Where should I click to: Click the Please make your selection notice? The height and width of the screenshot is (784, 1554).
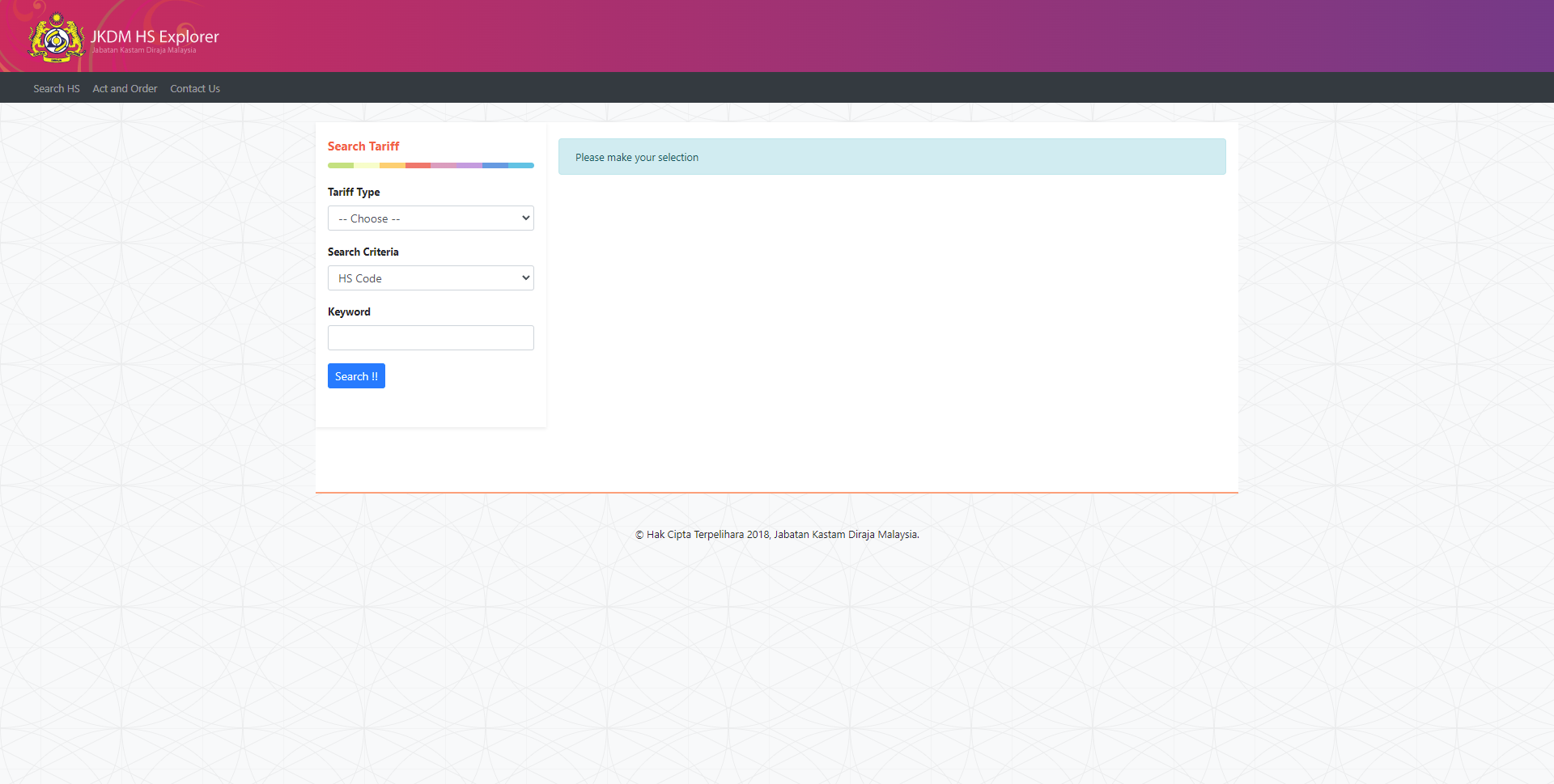point(637,158)
